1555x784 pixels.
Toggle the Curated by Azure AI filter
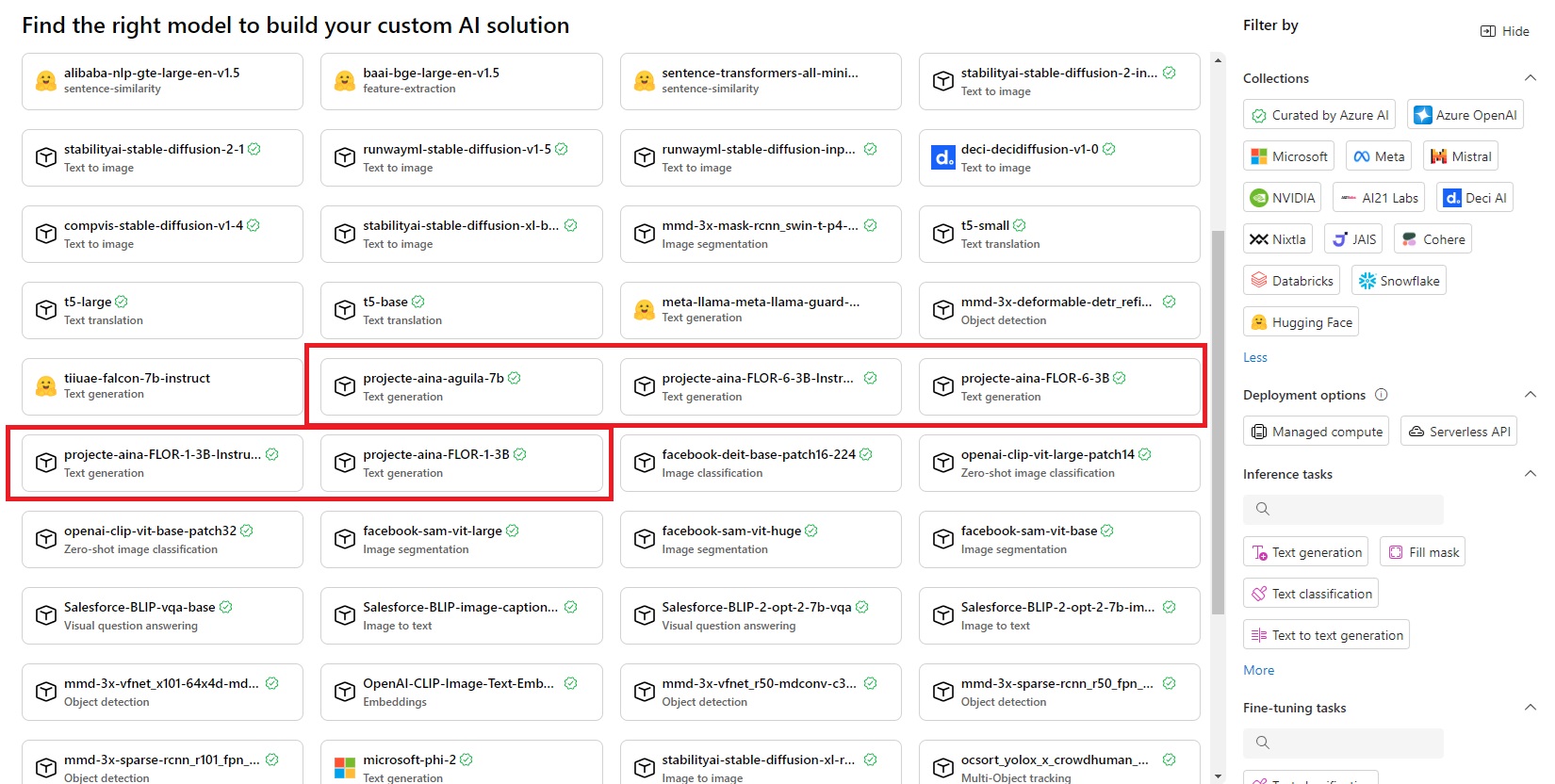pyautogui.click(x=1319, y=115)
